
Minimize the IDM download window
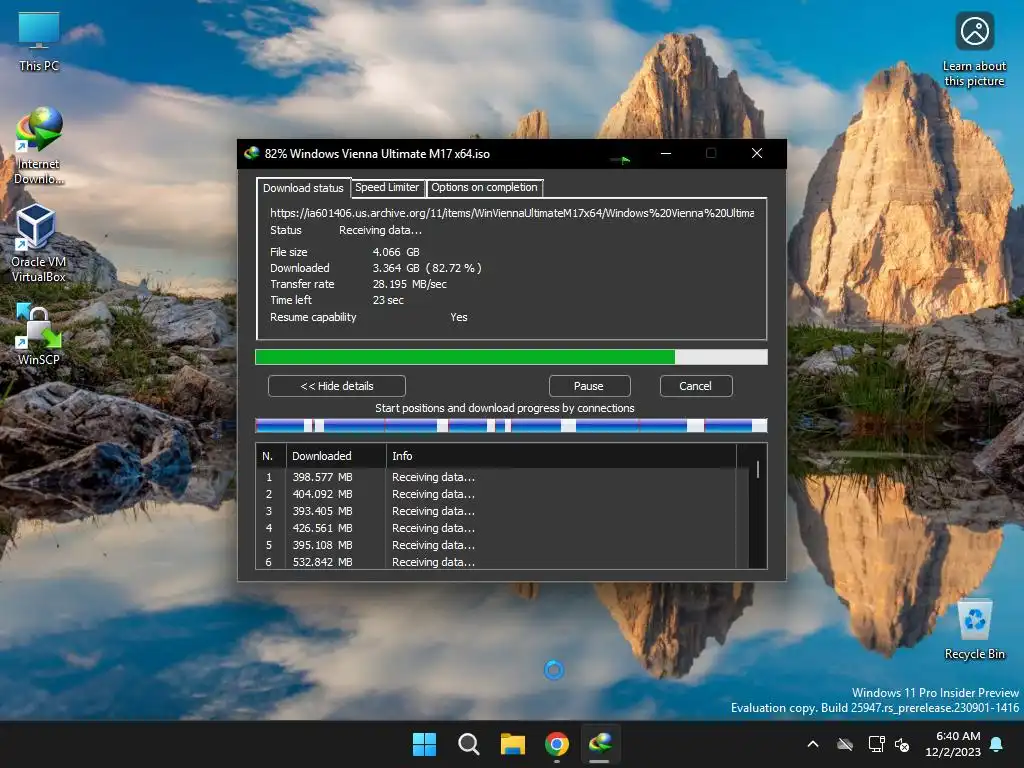click(x=666, y=153)
